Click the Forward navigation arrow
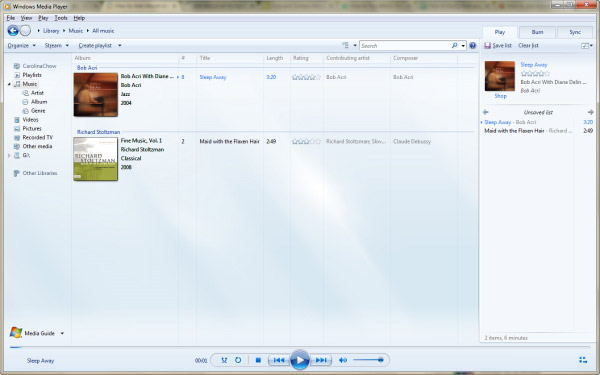 point(25,31)
